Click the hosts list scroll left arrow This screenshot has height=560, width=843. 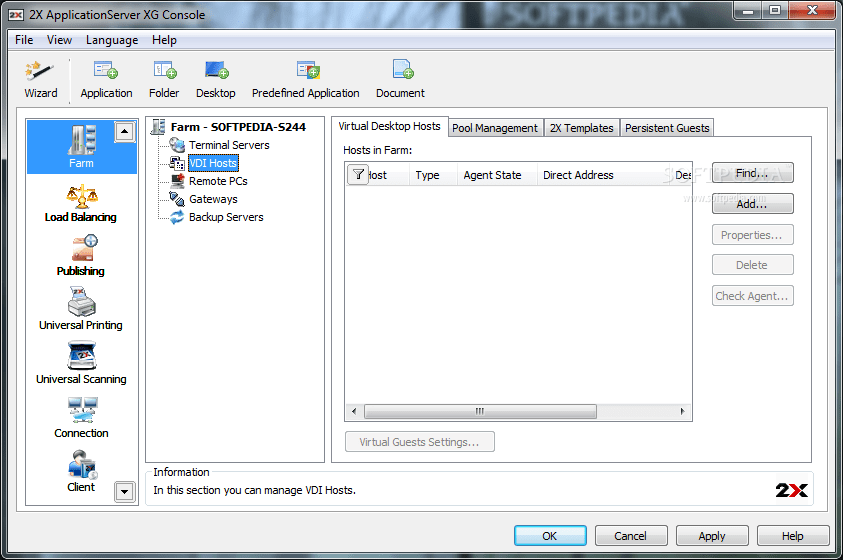[354, 411]
